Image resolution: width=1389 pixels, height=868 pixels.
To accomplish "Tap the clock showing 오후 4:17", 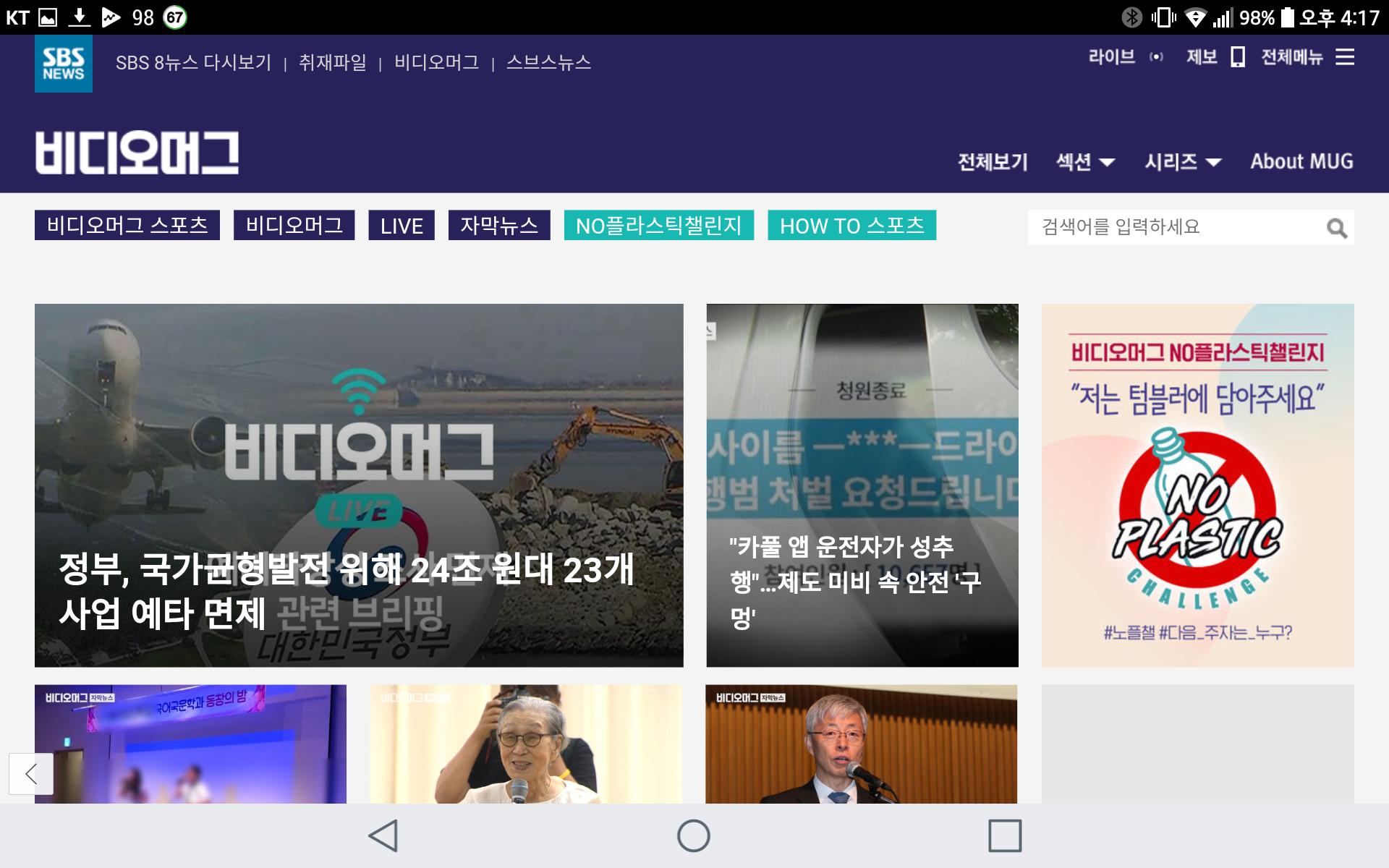I will 1340,17.
